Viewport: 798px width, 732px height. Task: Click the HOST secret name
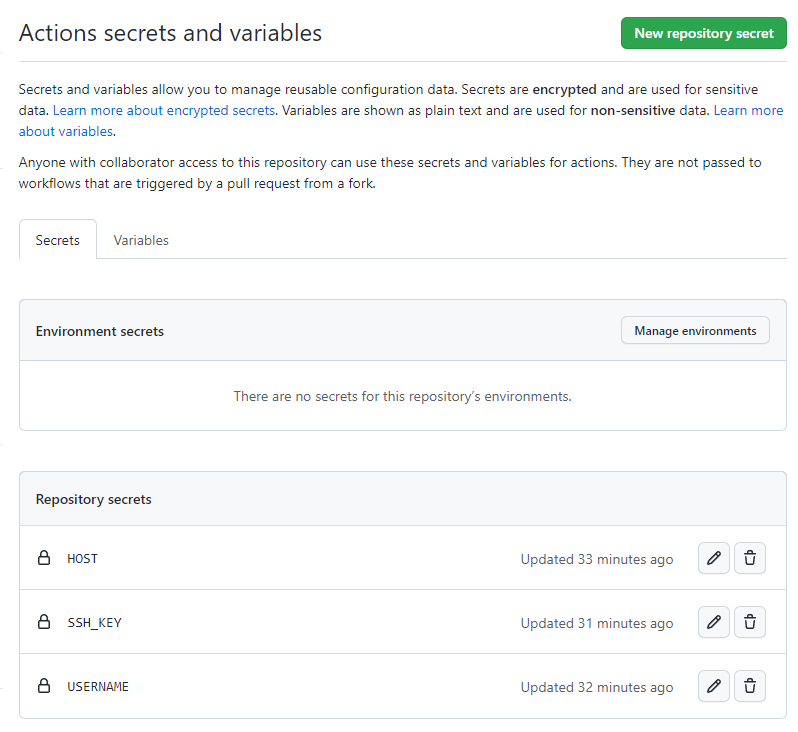tap(82, 559)
